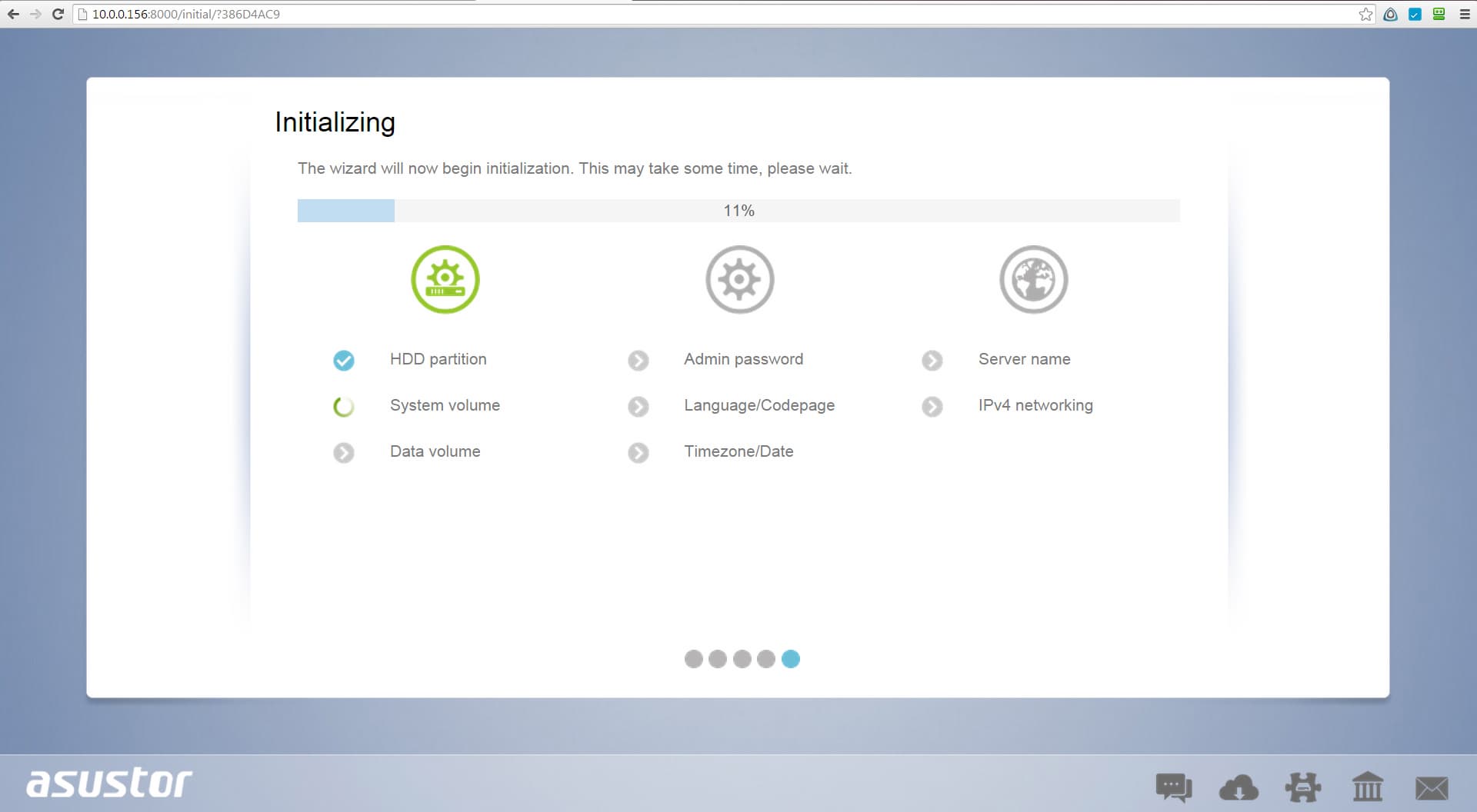Click the "Server name" step label
The width and height of the screenshot is (1477, 812).
point(1024,359)
